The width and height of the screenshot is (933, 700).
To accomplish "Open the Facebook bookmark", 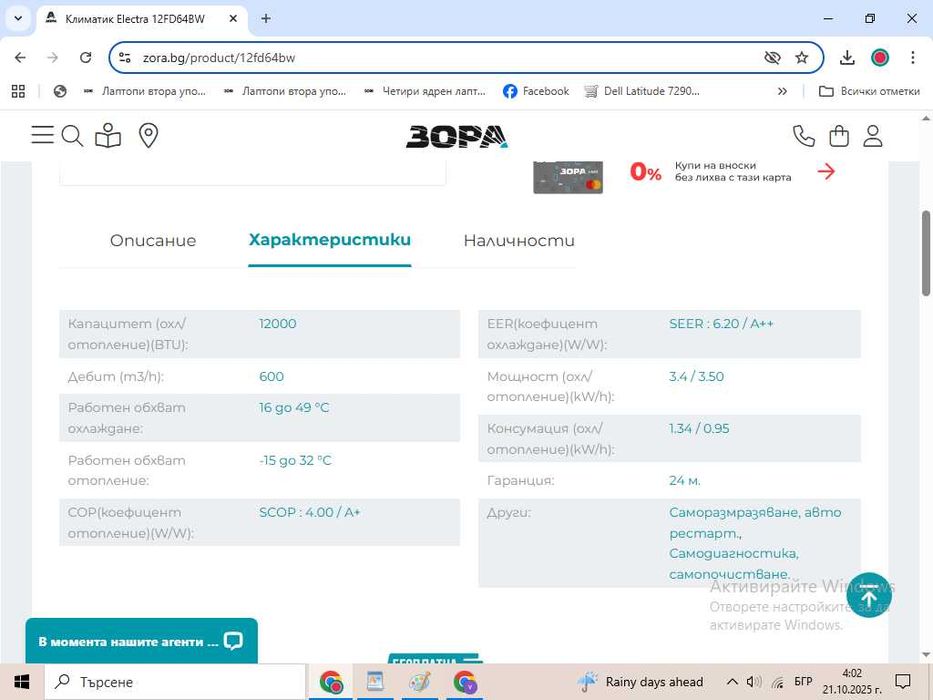I will [536, 91].
